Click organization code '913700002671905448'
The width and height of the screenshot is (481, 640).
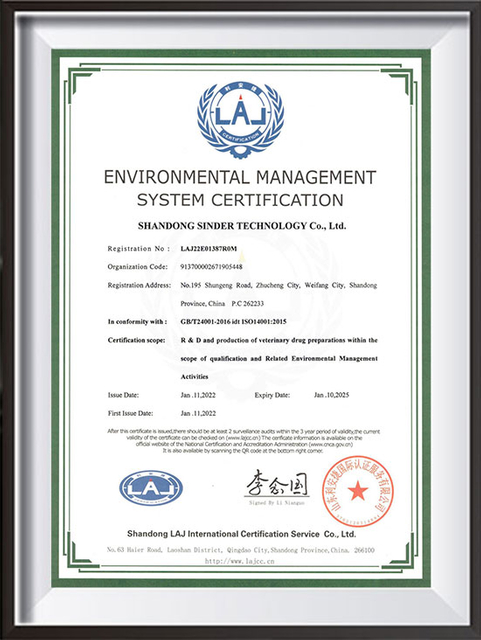[x=211, y=267]
